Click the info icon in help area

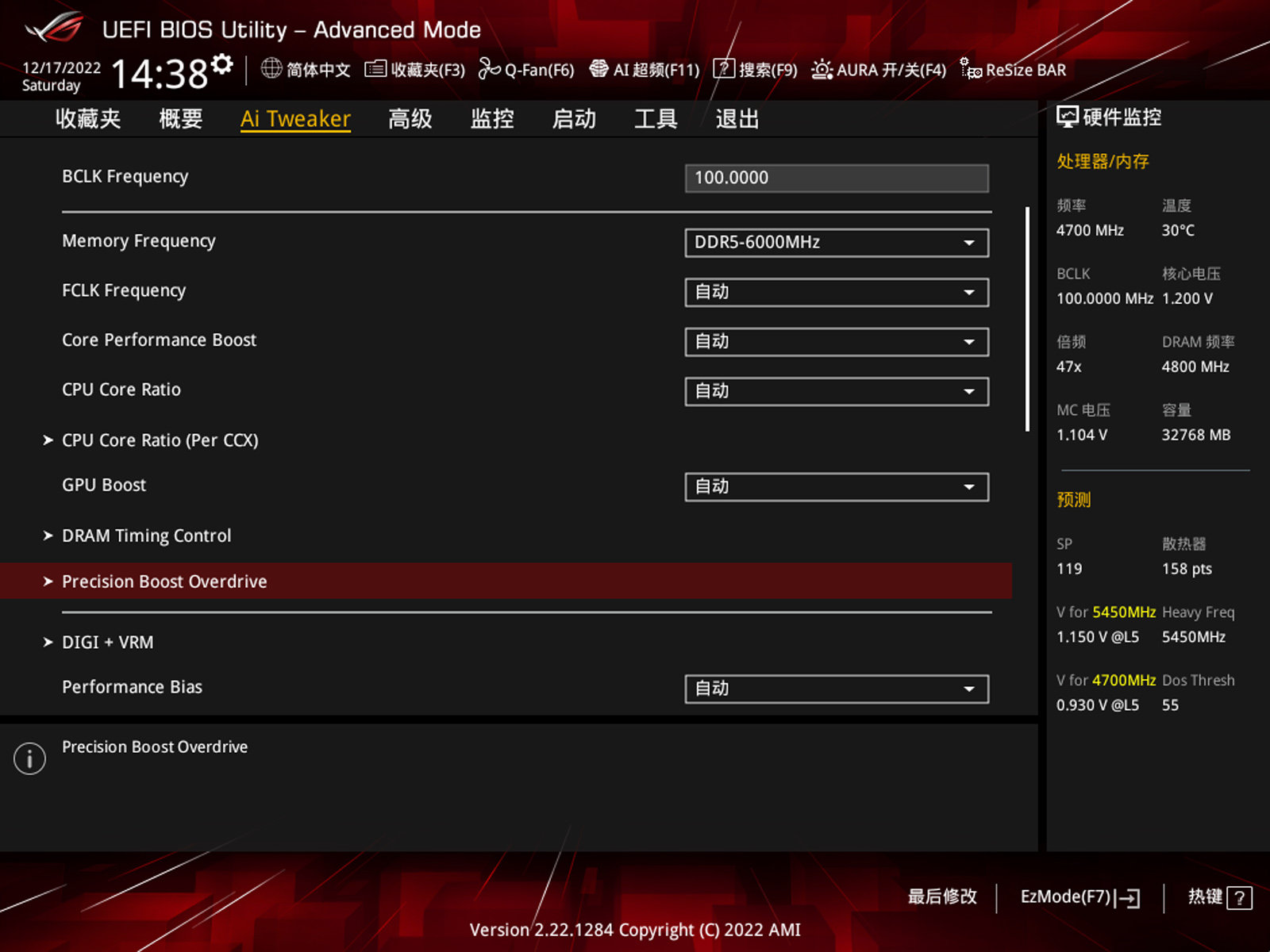click(30, 758)
